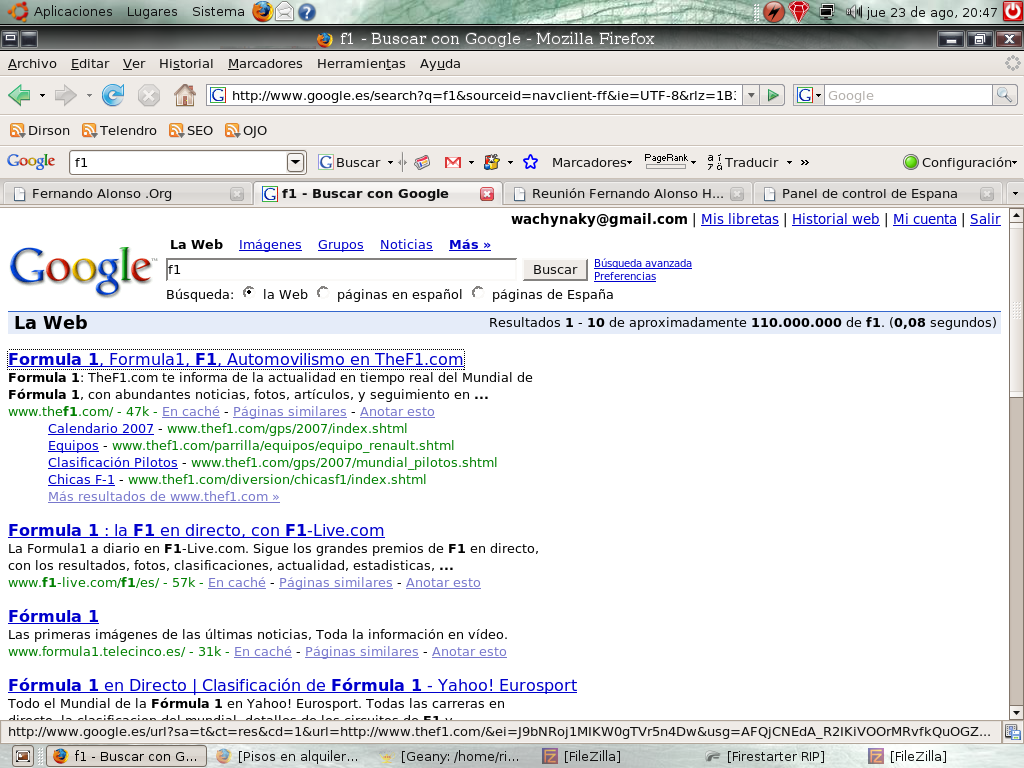
Task: Click 'Calendario 2007' sublink
Action: [x=101, y=428]
